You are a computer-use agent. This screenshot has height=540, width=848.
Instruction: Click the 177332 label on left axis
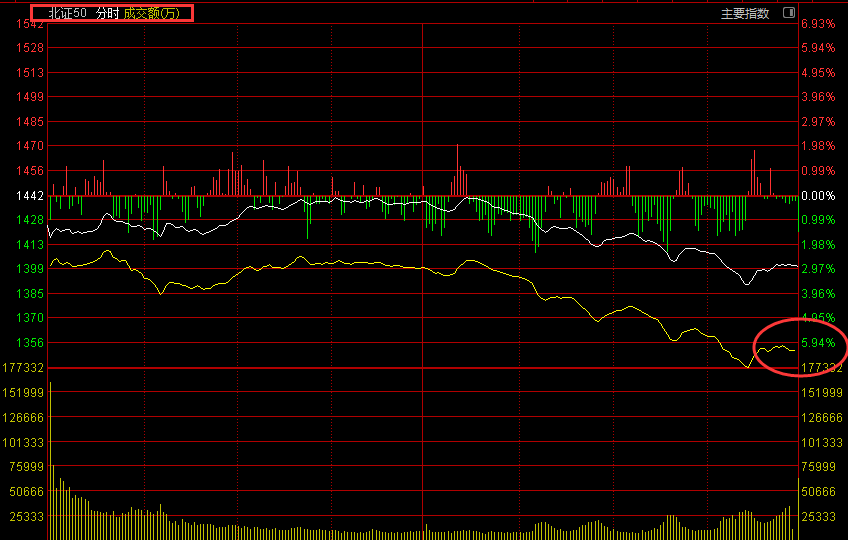(23, 368)
